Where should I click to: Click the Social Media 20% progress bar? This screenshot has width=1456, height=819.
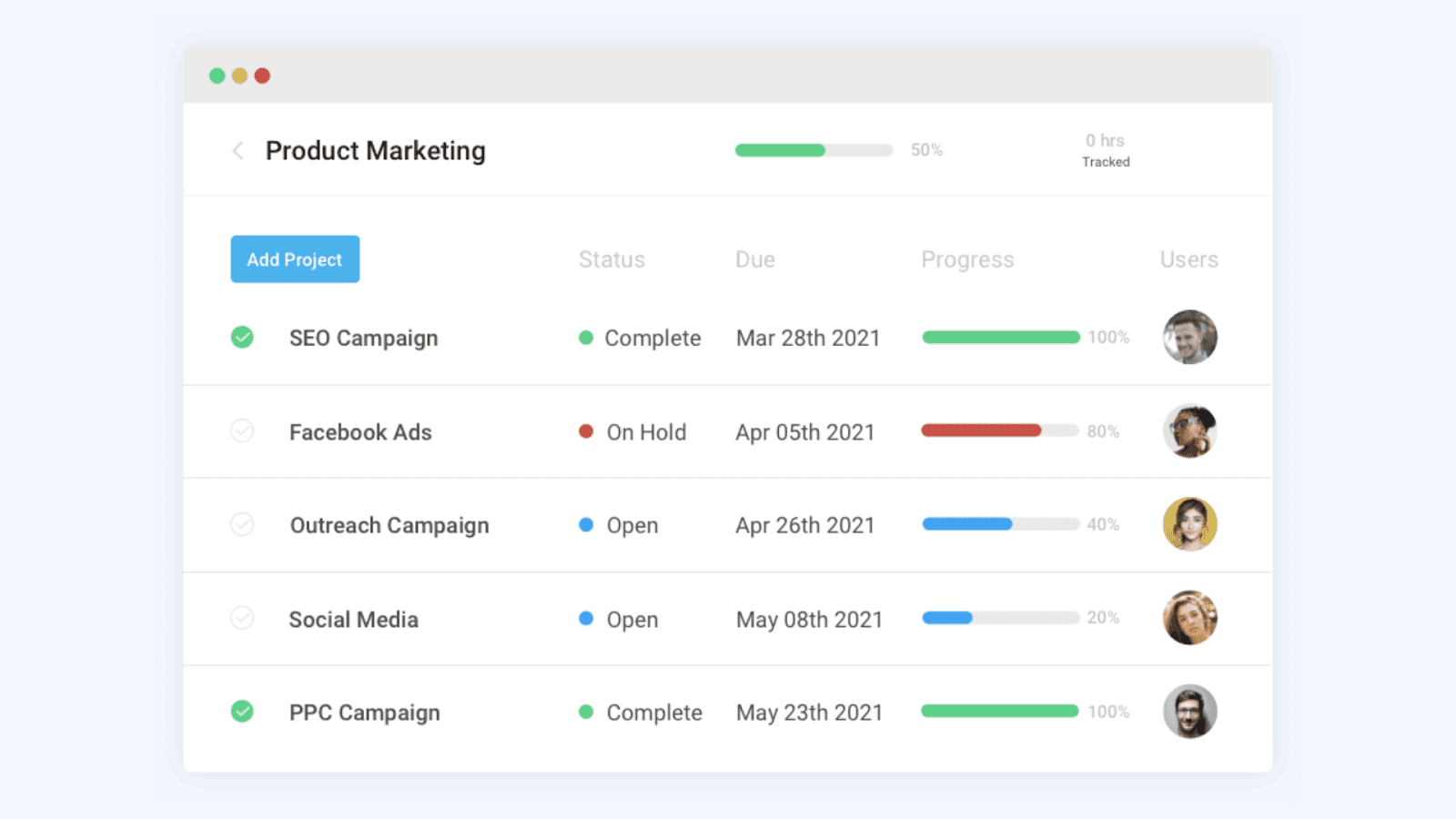pyautogui.click(x=1001, y=618)
